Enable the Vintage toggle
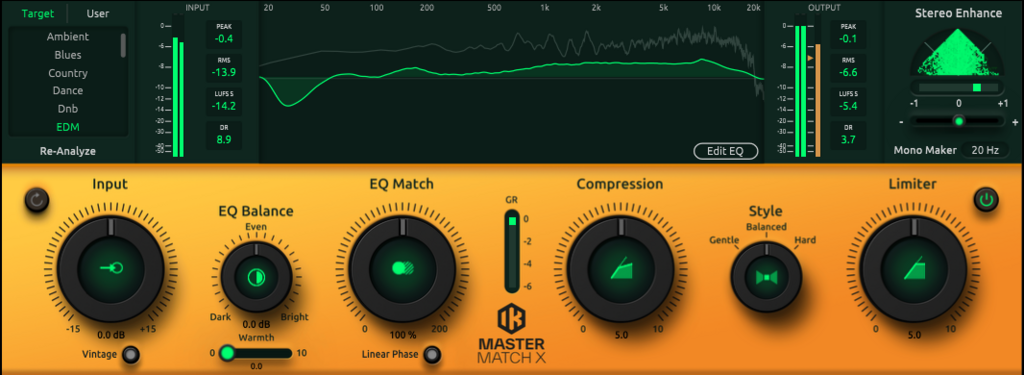 click(133, 355)
